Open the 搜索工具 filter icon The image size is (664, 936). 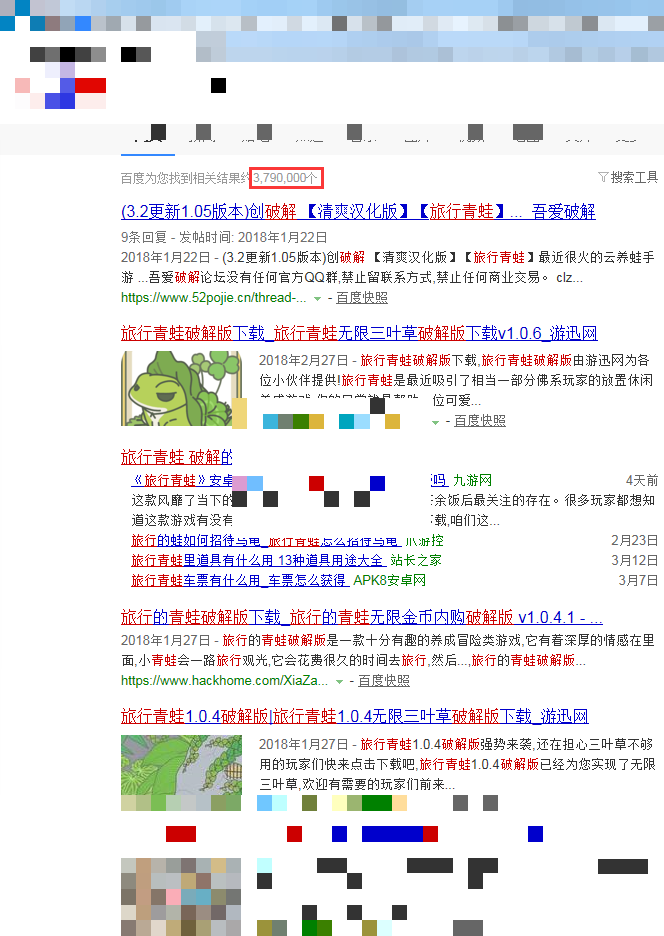point(603,177)
